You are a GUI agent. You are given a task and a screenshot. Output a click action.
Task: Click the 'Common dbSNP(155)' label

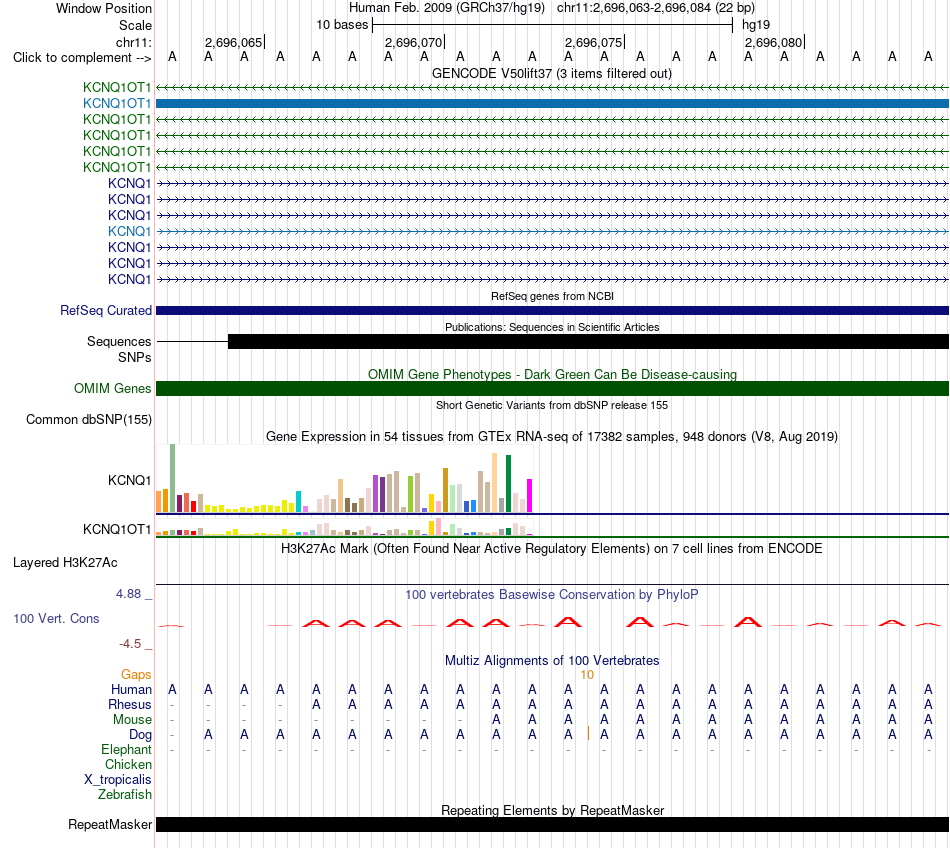coord(88,420)
